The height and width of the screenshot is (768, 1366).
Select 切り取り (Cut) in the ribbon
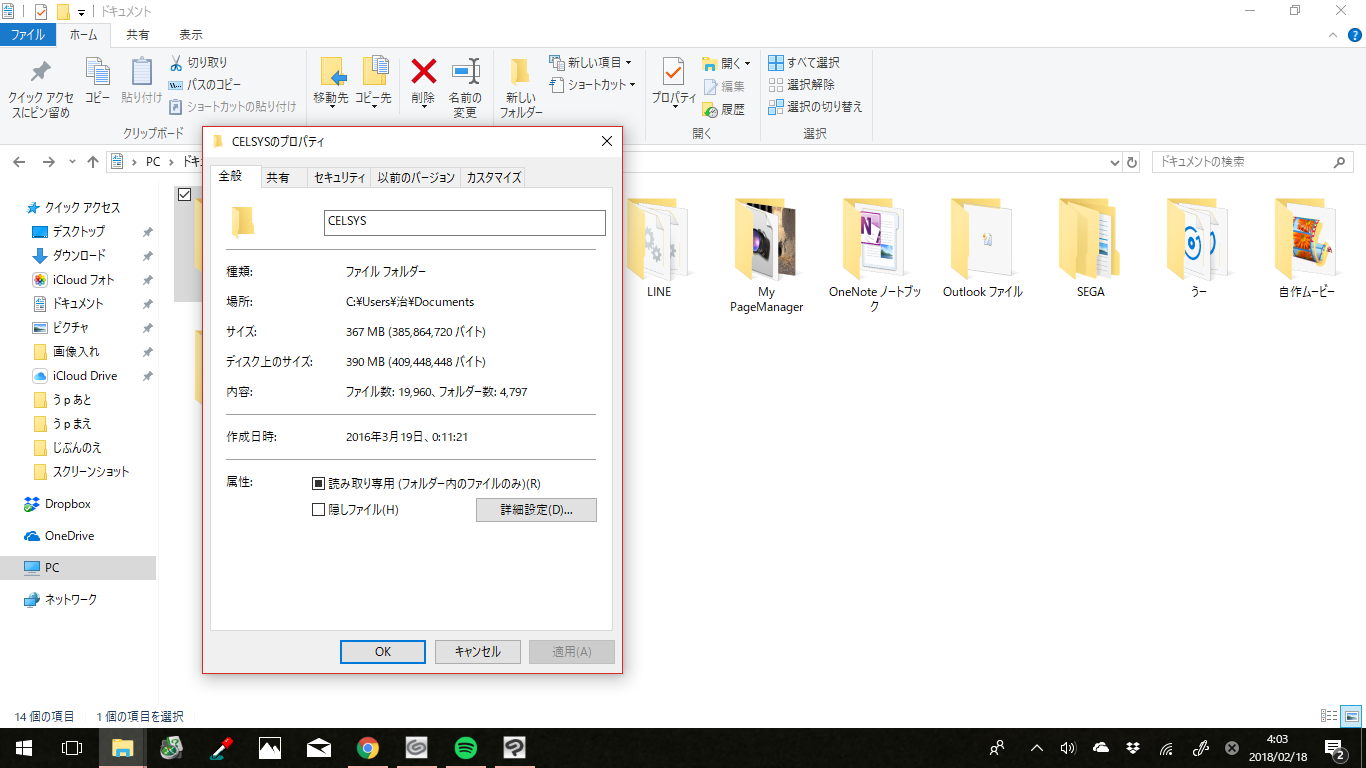point(199,63)
